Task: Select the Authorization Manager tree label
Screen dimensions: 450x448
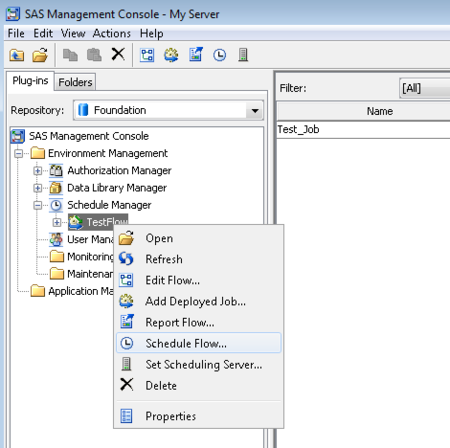Action: point(119,171)
